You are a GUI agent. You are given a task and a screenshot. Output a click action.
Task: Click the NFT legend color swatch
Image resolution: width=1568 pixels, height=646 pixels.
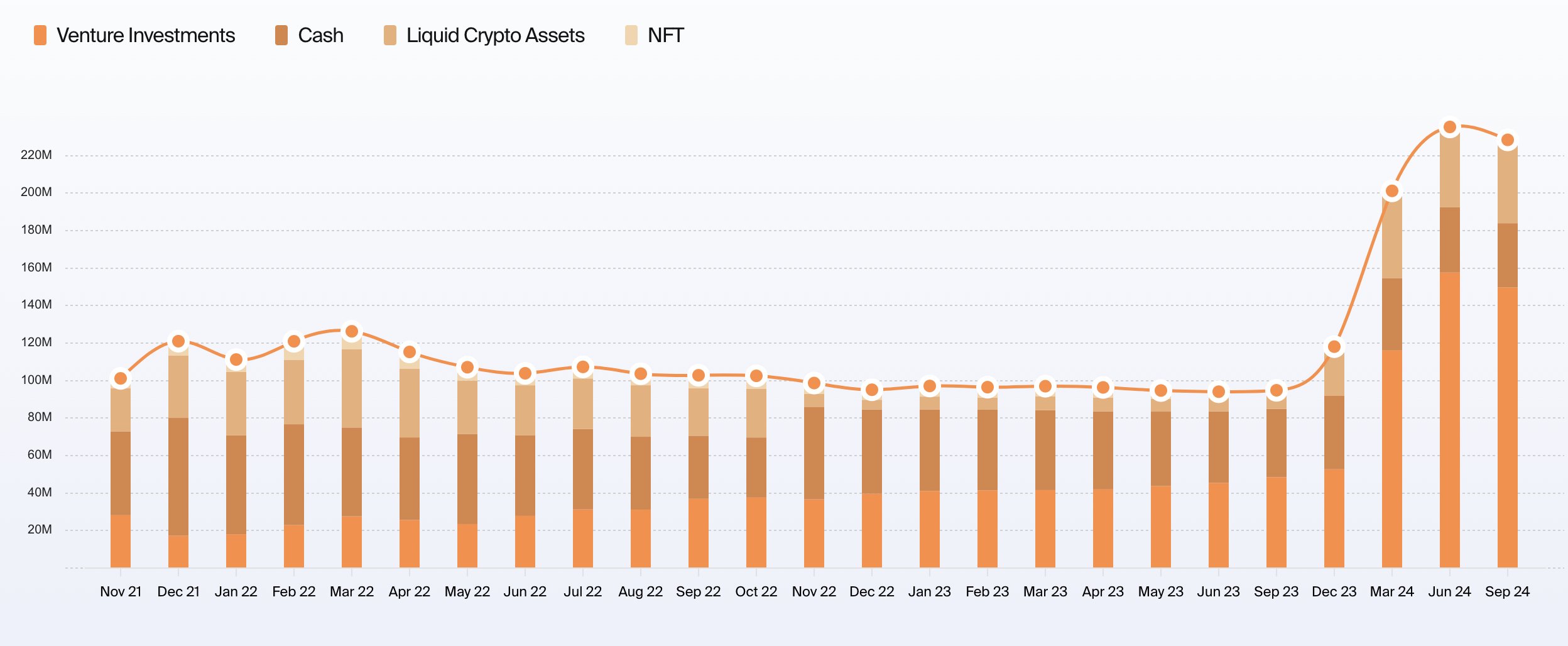[631, 35]
